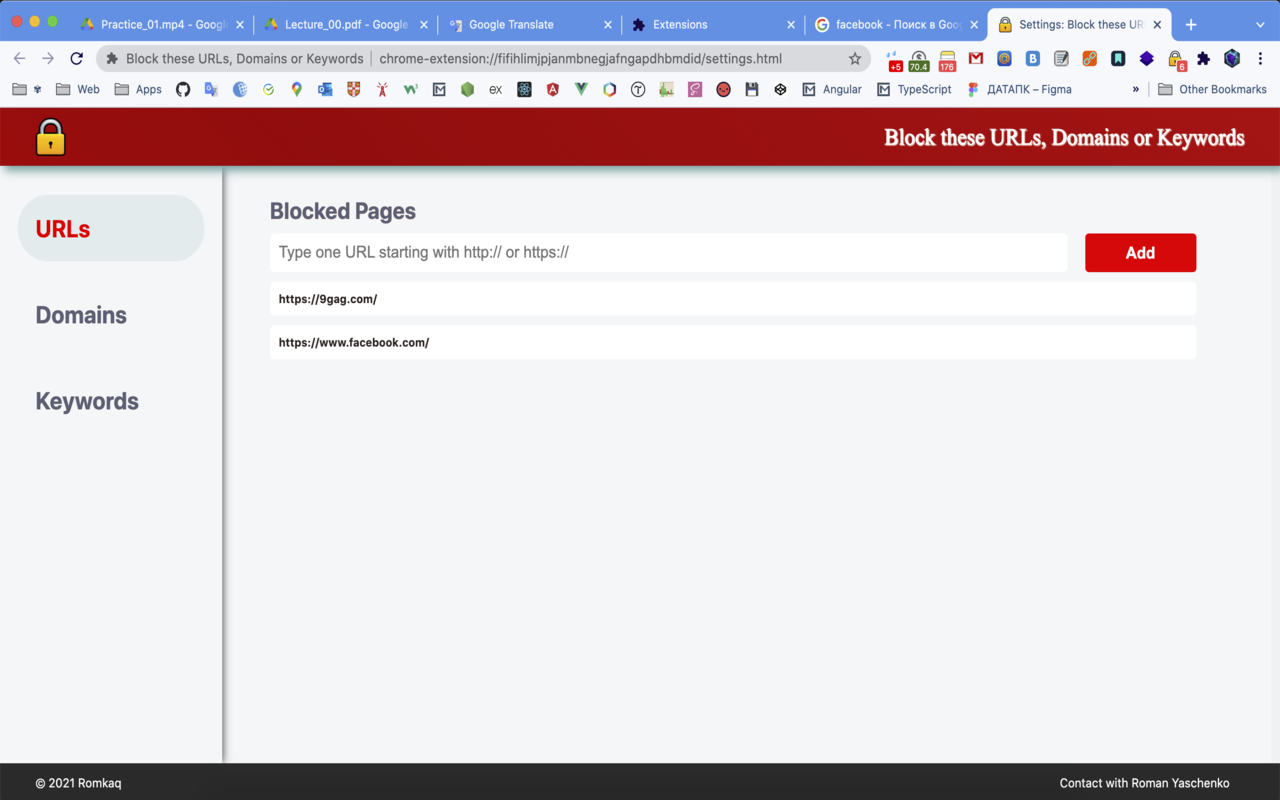Image resolution: width=1280 pixels, height=800 pixels.
Task: Open the Angular bookmark labeled Angular
Action: pos(832,89)
